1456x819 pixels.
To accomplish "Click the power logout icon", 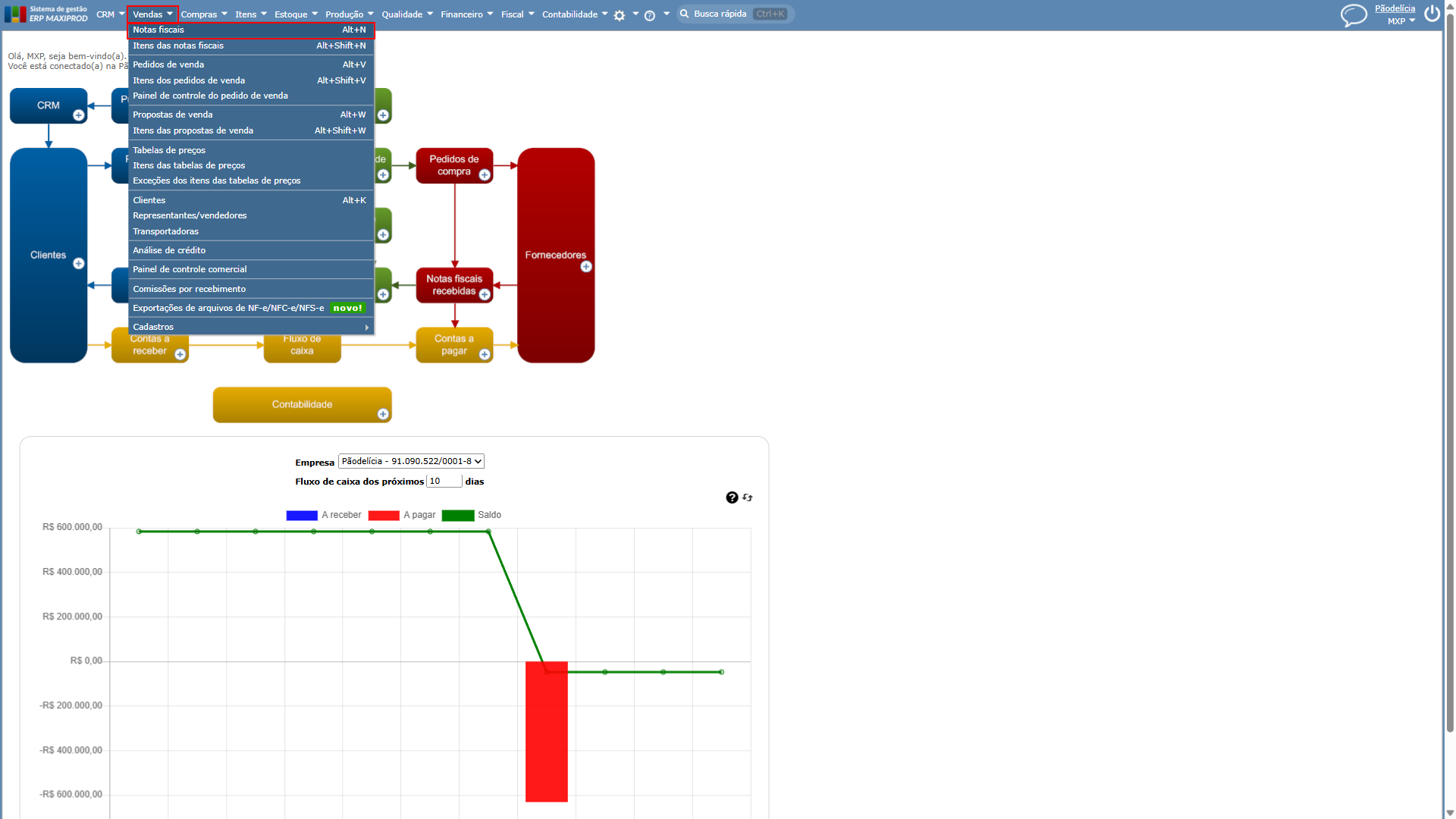I will click(x=1432, y=14).
